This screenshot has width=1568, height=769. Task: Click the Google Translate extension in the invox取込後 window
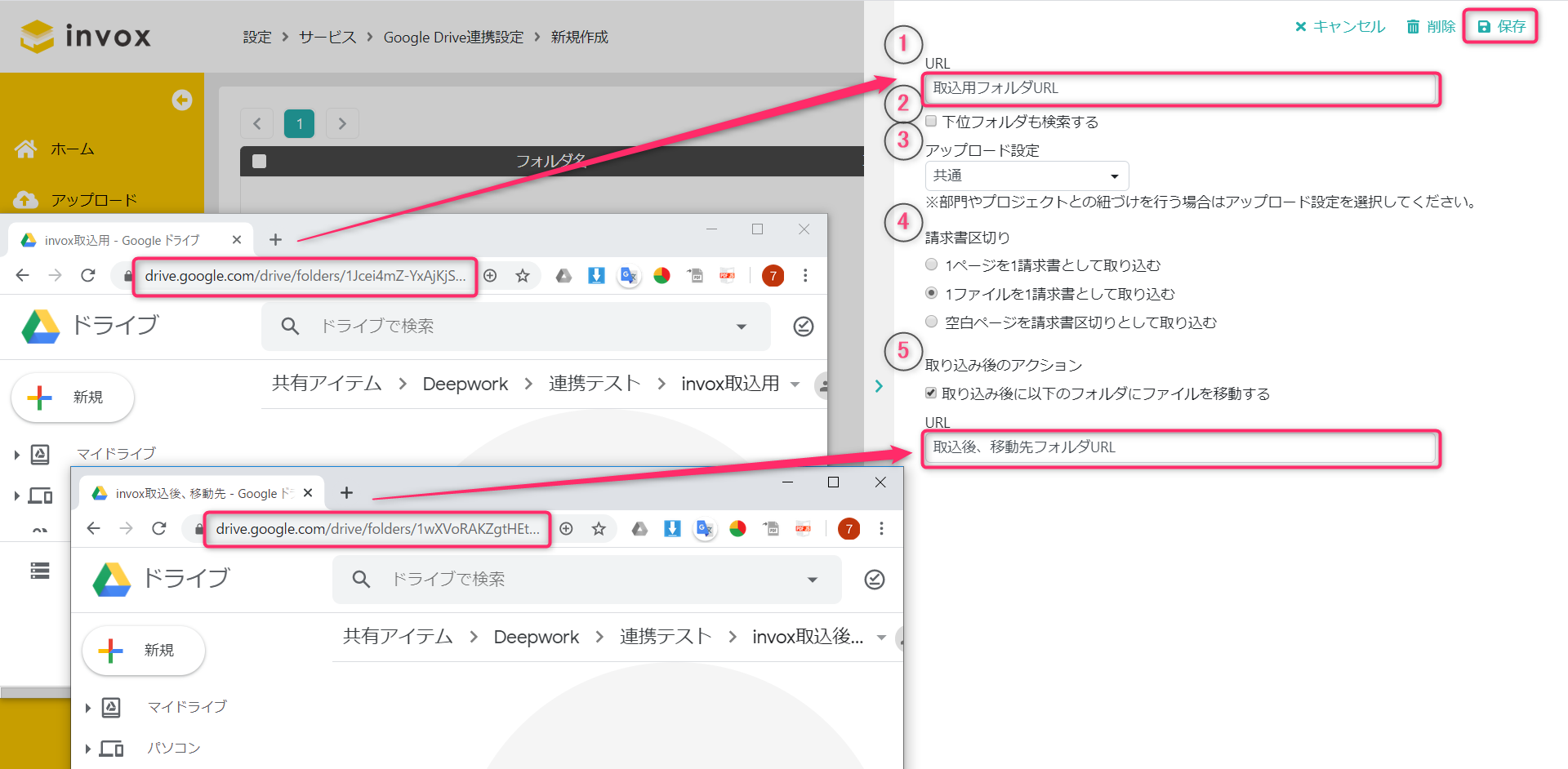click(705, 529)
